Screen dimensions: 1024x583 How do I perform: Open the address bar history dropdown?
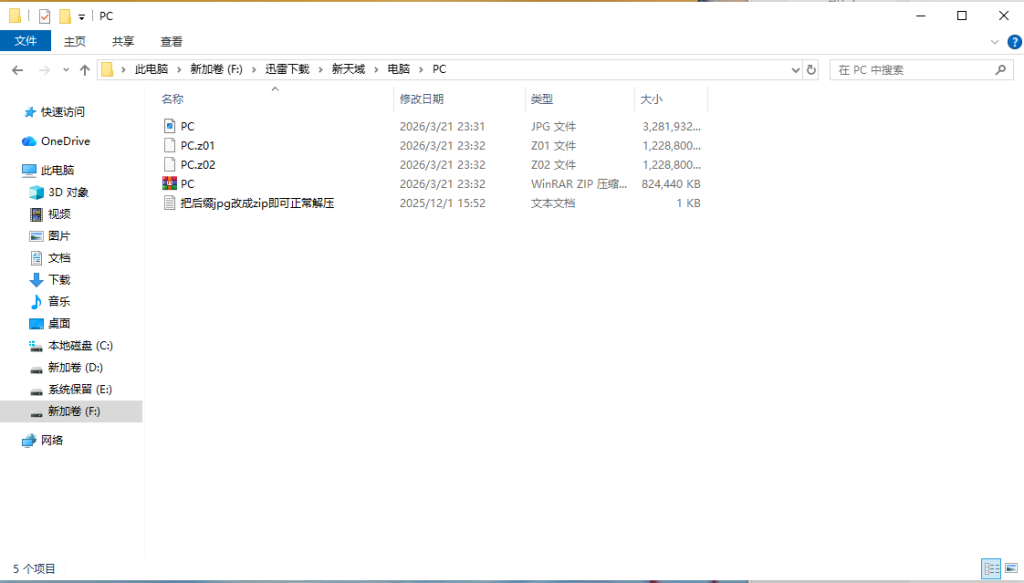(795, 70)
